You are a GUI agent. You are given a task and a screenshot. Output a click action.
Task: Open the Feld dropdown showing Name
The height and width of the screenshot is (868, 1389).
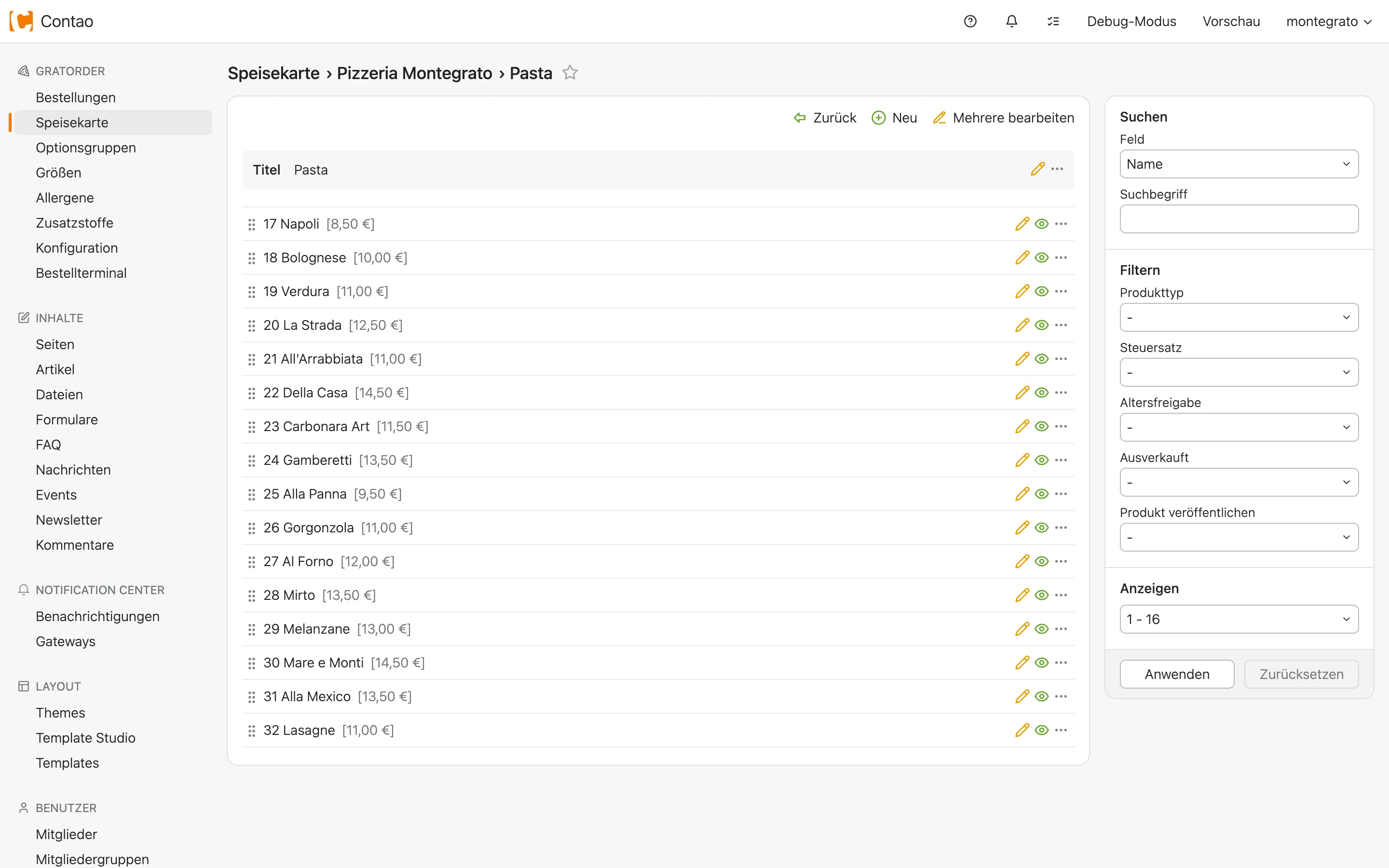pyautogui.click(x=1239, y=164)
